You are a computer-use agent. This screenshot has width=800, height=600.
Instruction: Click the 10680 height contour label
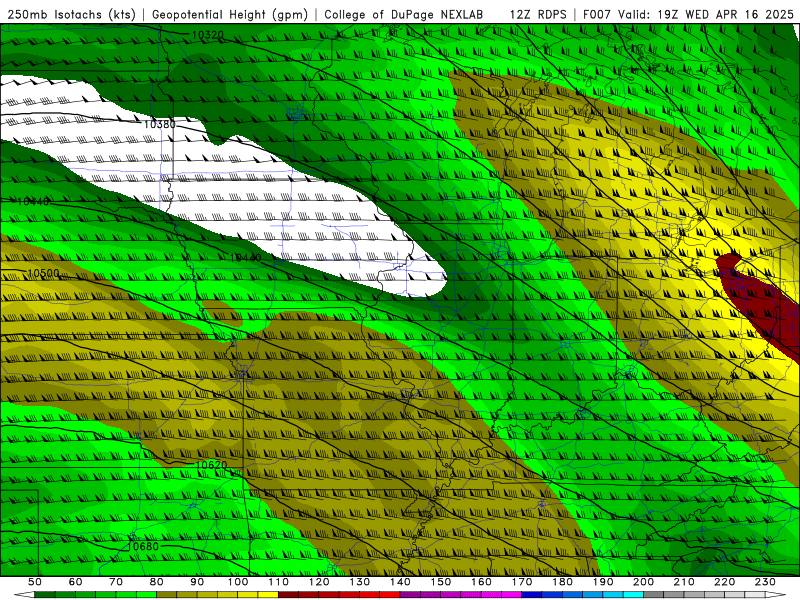coord(143,546)
